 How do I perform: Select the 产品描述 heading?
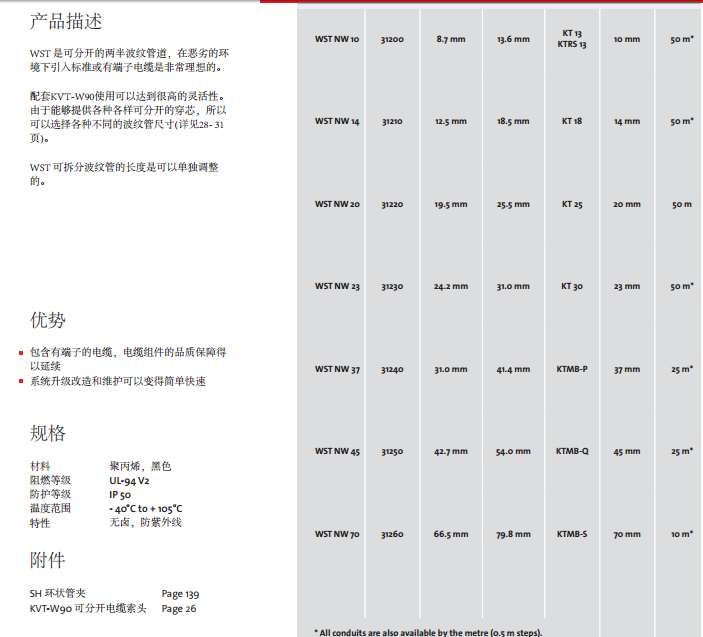coord(66,21)
